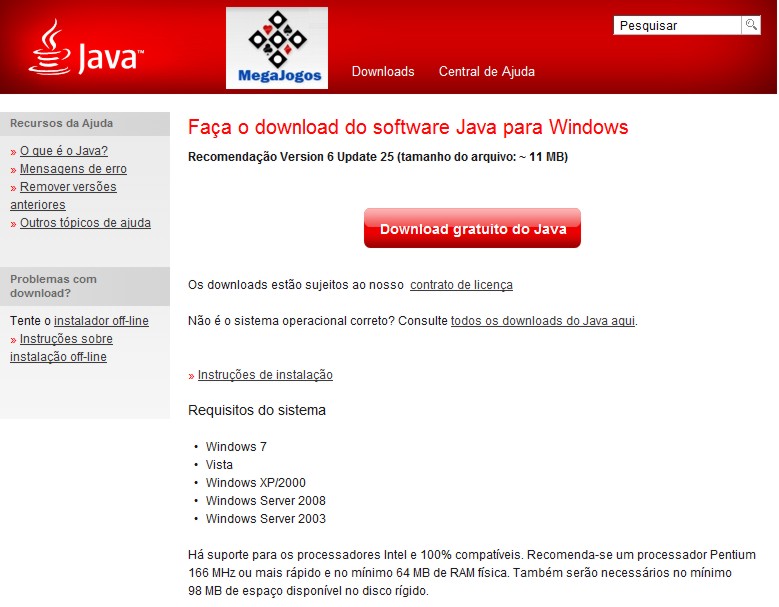Open Instruções sobre instalação off-line link
This screenshot has width=779, height=607.
pyautogui.click(x=61, y=348)
